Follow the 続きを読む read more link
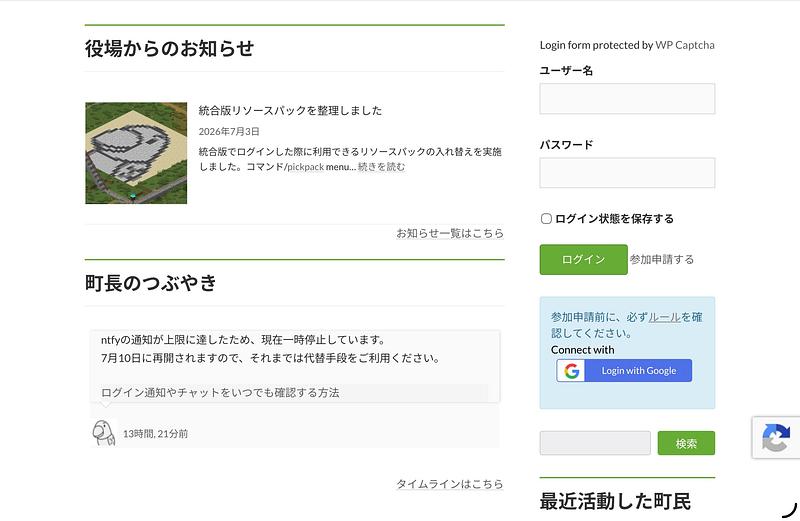Viewport: 800px width, 521px height. point(381,167)
